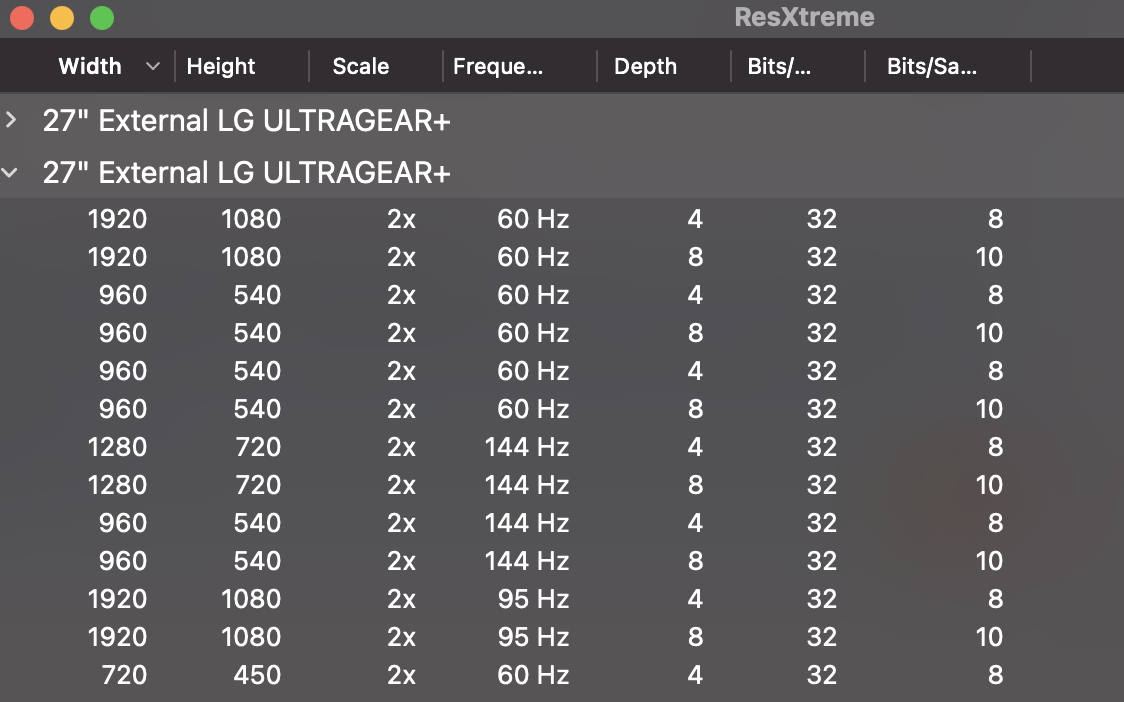Pick 960 x 540 144 Hz depth 8 mode

(562, 561)
